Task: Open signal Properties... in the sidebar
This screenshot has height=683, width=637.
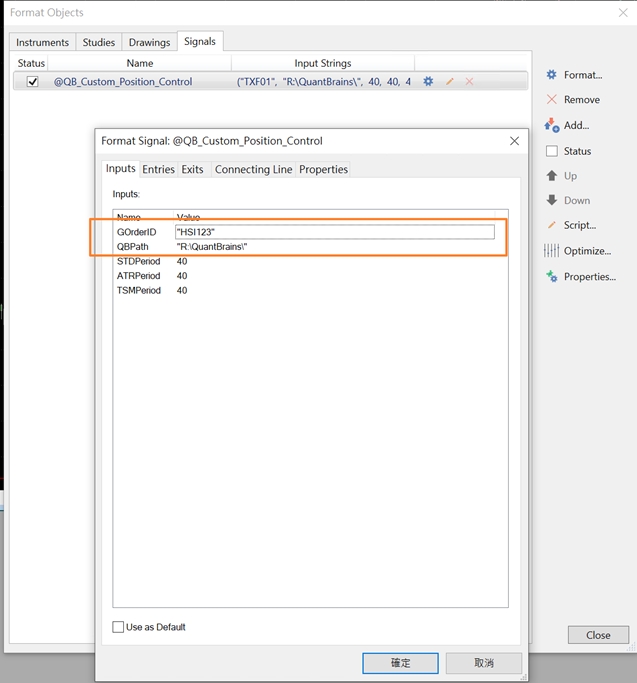Action: click(x=580, y=277)
